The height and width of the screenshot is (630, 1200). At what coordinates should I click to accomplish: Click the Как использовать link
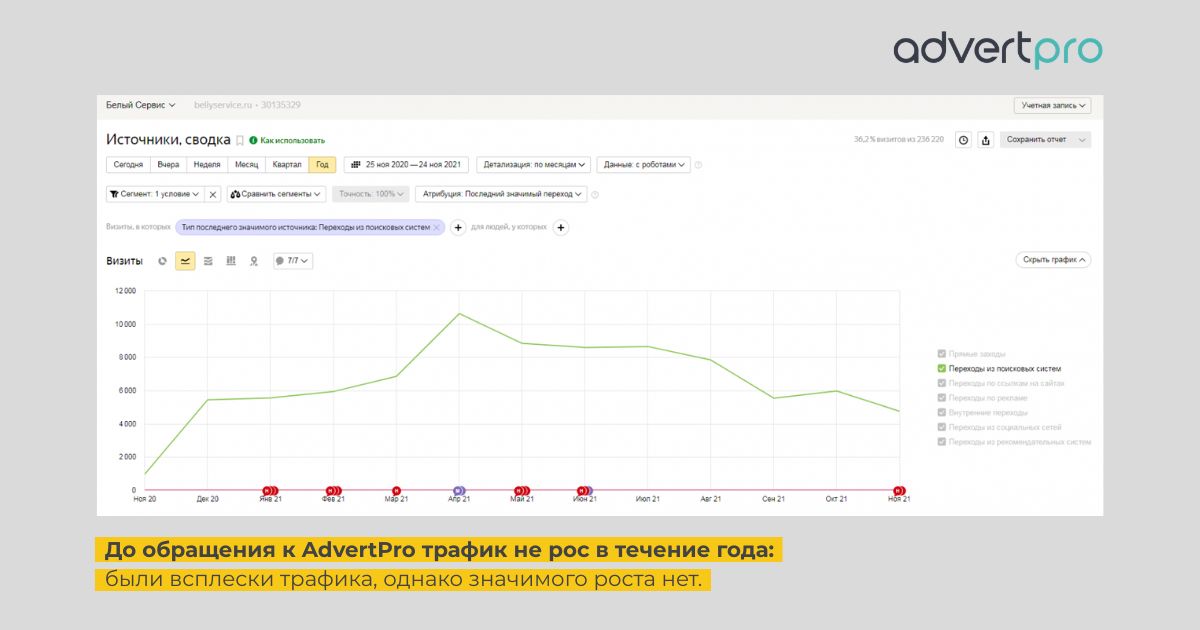click(x=292, y=141)
